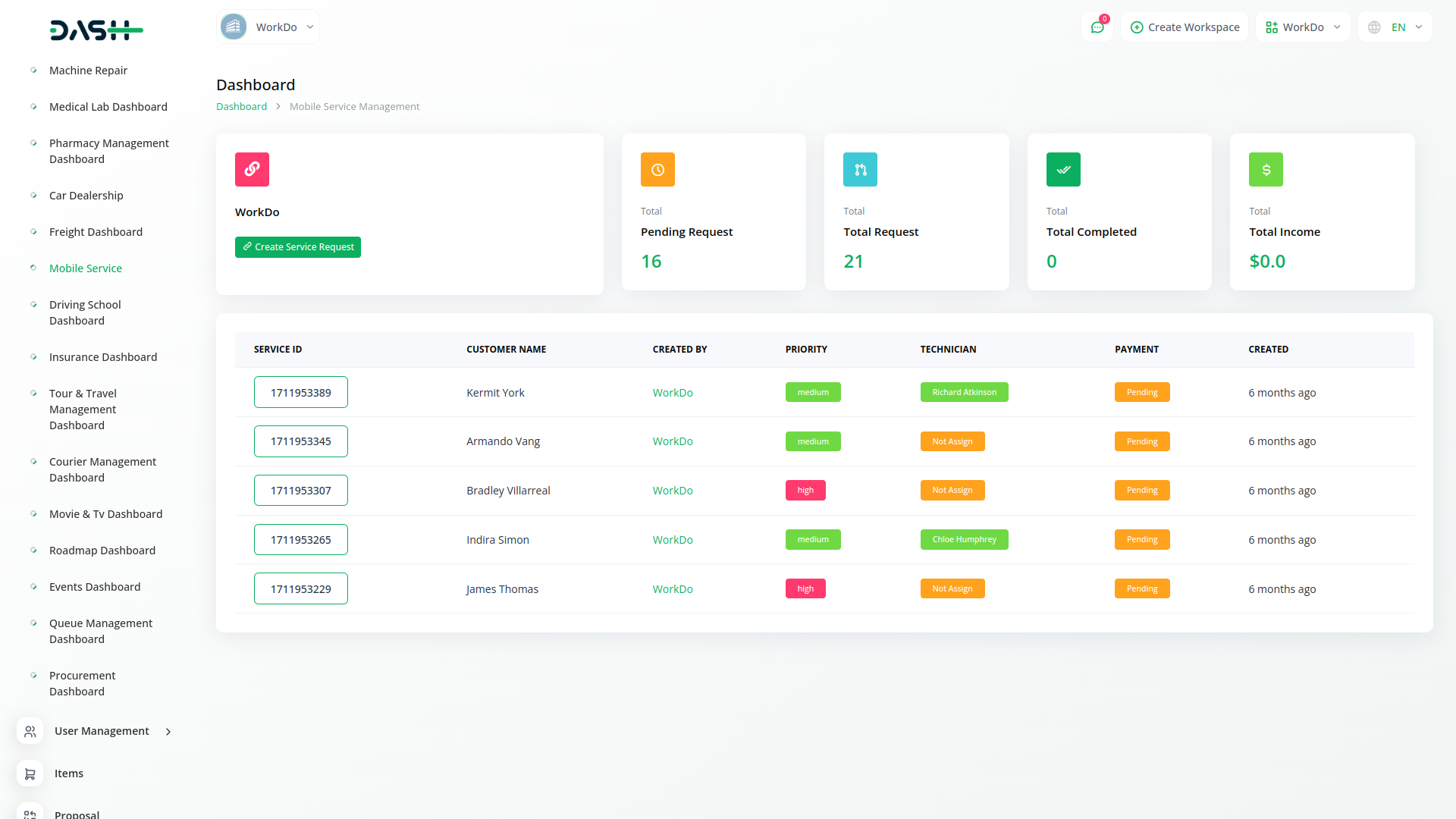Click the dollar sign Total Income icon
1456x819 pixels.
(x=1266, y=169)
